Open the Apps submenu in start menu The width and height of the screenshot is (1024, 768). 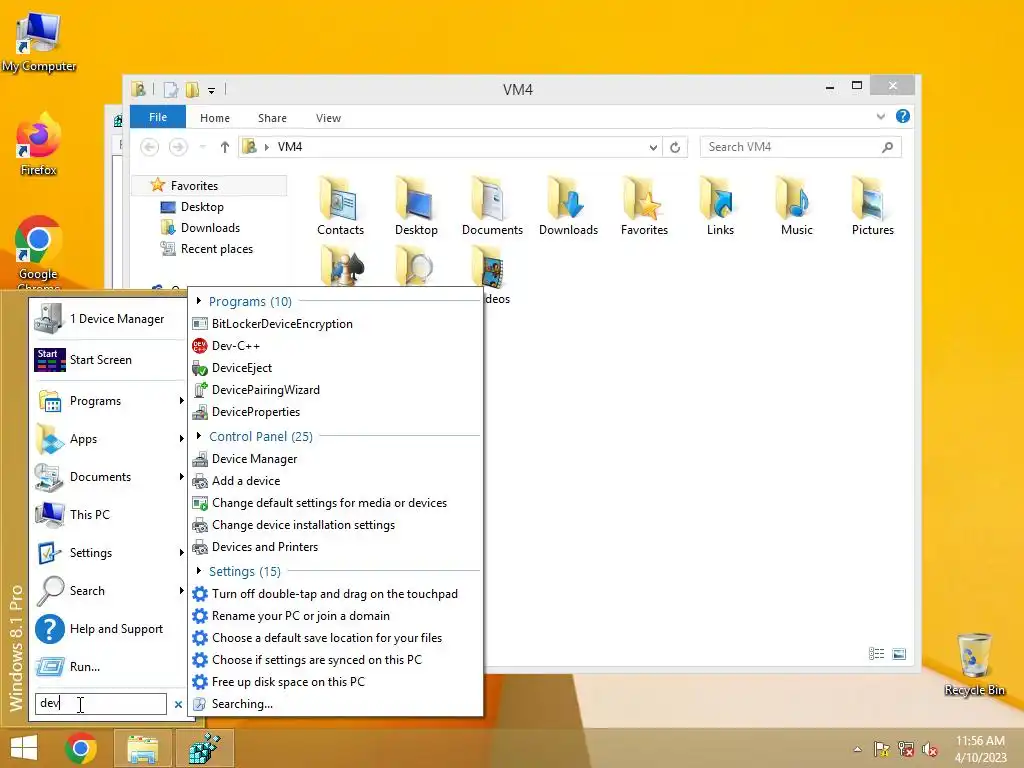coord(108,439)
